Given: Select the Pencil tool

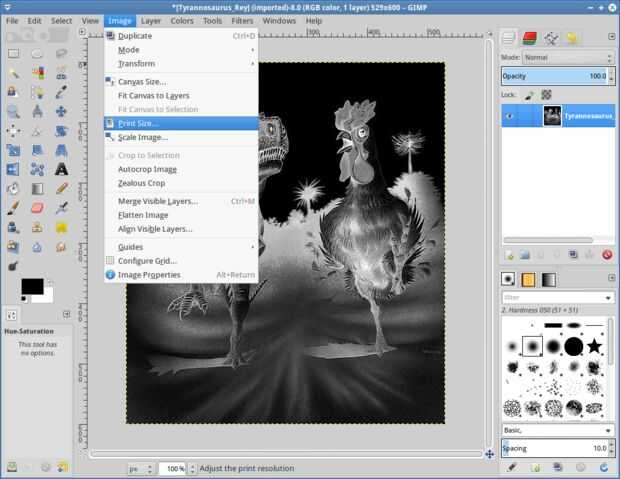Looking at the screenshot, I should pos(61,189).
